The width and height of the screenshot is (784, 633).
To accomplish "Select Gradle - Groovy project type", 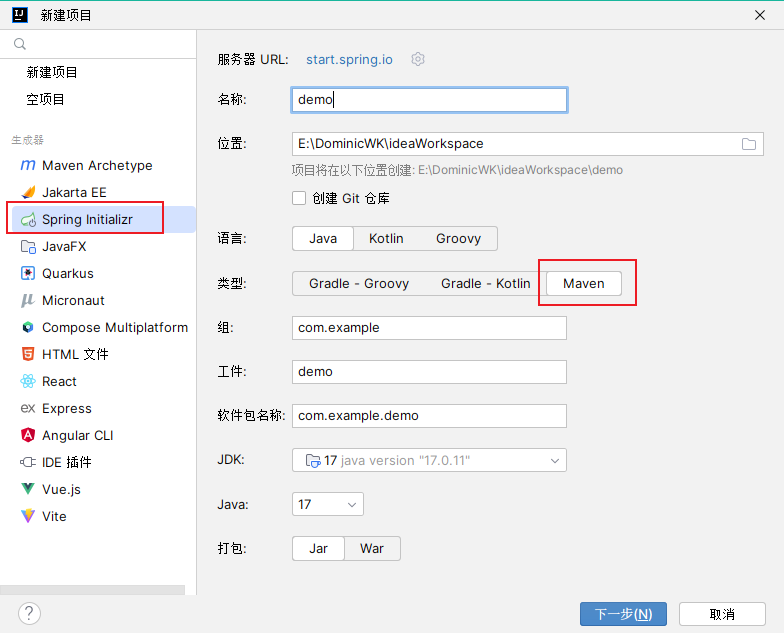I will coord(359,283).
